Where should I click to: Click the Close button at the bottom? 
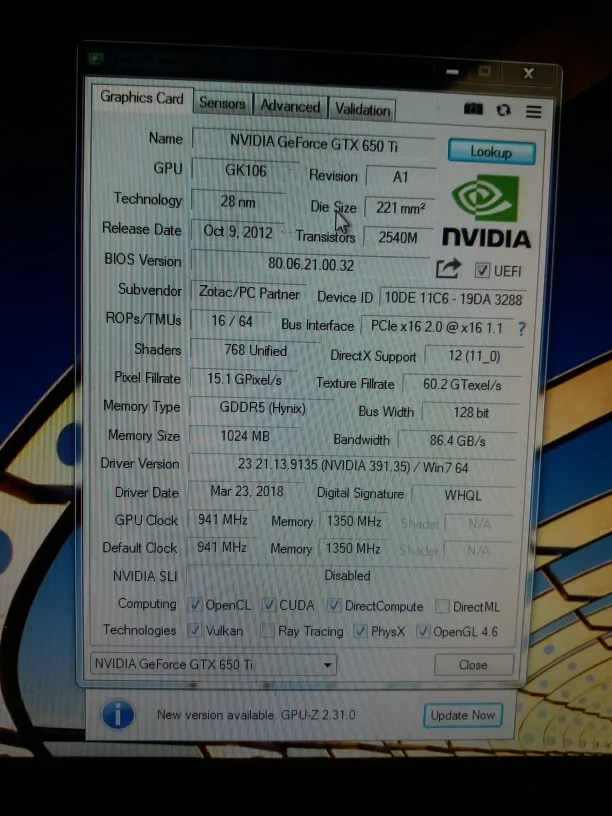point(473,665)
